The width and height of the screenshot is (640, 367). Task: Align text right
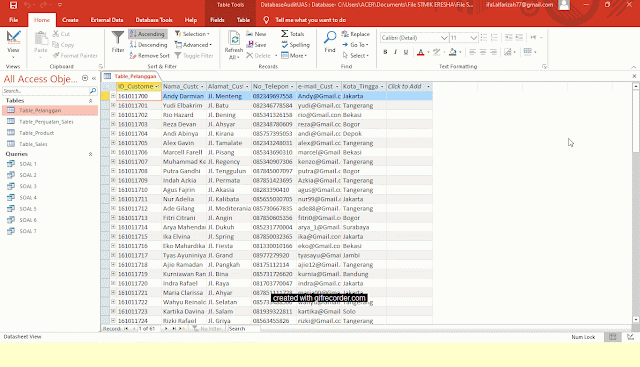click(493, 52)
